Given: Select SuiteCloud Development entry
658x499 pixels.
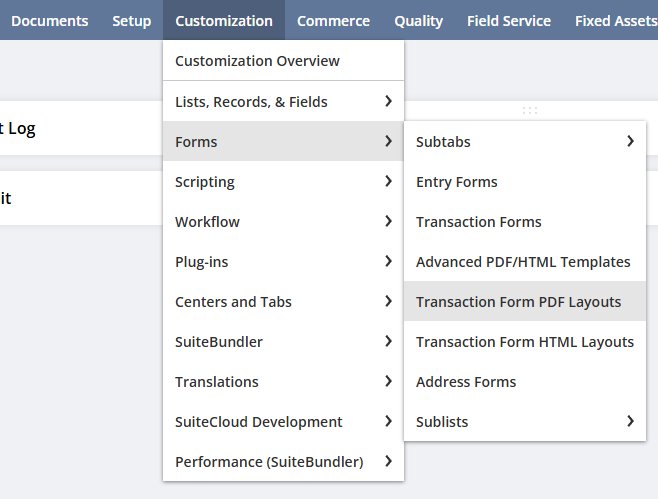Looking at the screenshot, I should tap(283, 421).
